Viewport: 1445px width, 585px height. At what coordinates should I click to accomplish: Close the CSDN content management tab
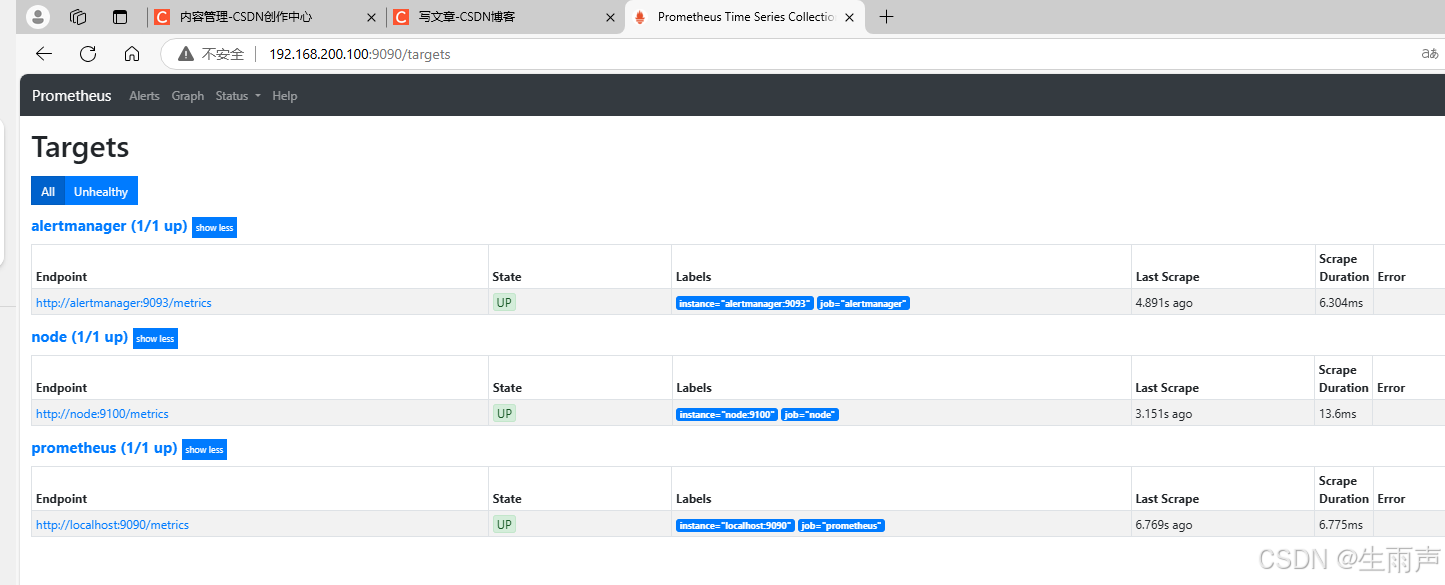coord(372,17)
